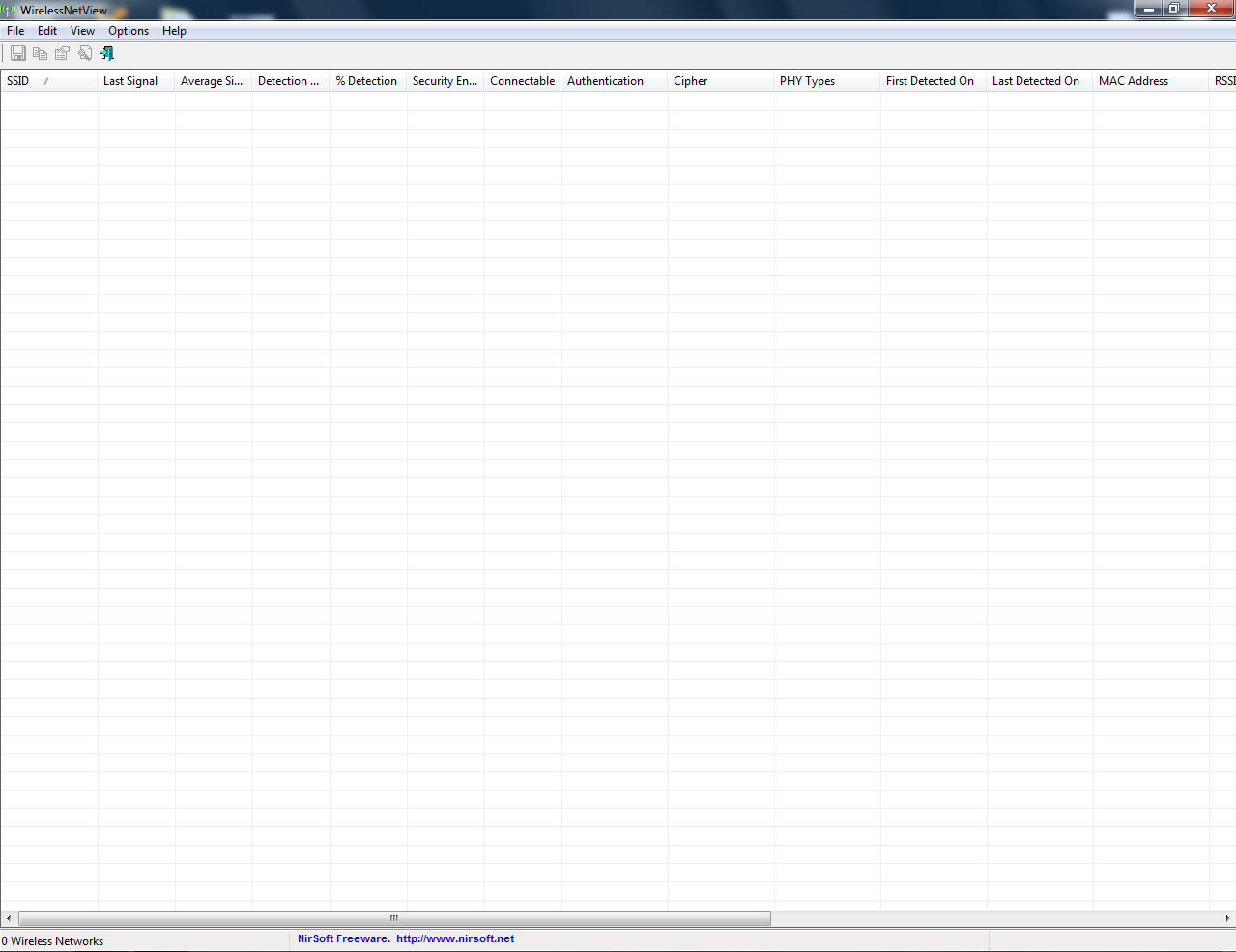Sort by the Authentication column header

pos(615,81)
